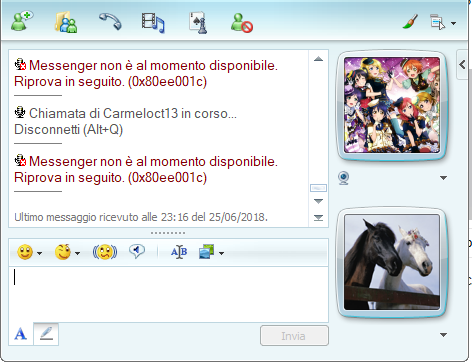Viewport: 472px width, 362px height.
Task: Toggle the handwriting pen input mode
Action: click(46, 334)
